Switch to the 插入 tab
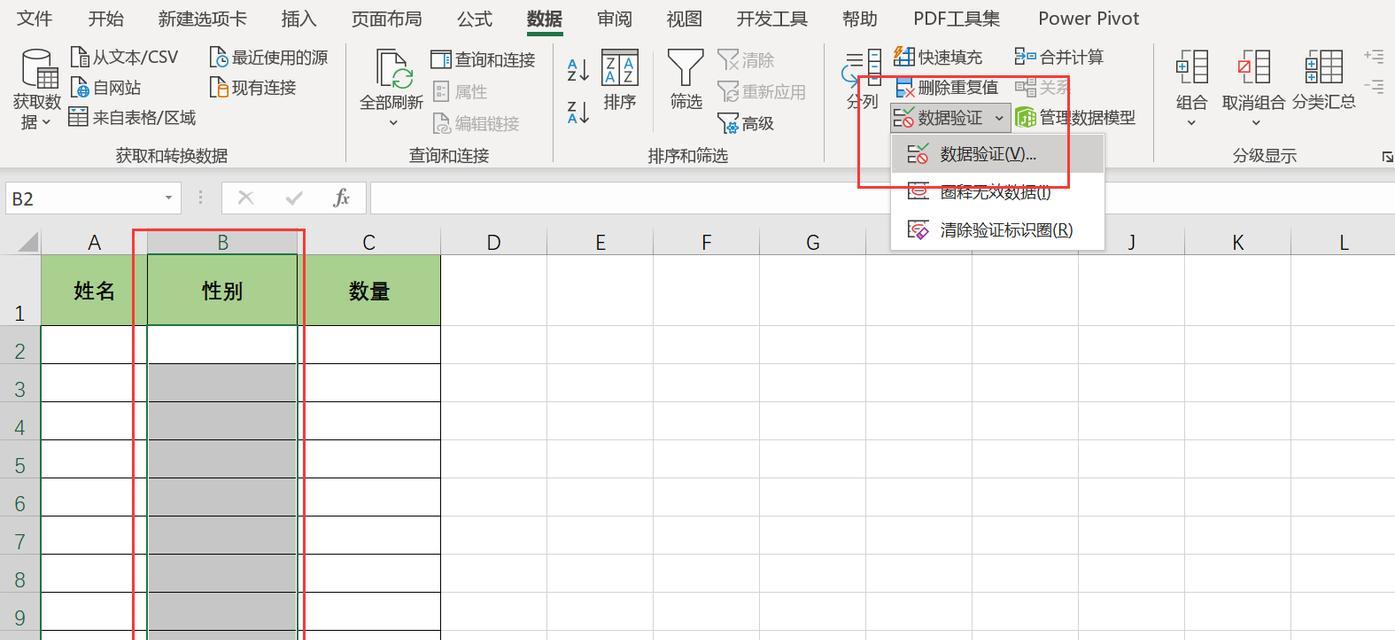The height and width of the screenshot is (640, 1395). [299, 19]
